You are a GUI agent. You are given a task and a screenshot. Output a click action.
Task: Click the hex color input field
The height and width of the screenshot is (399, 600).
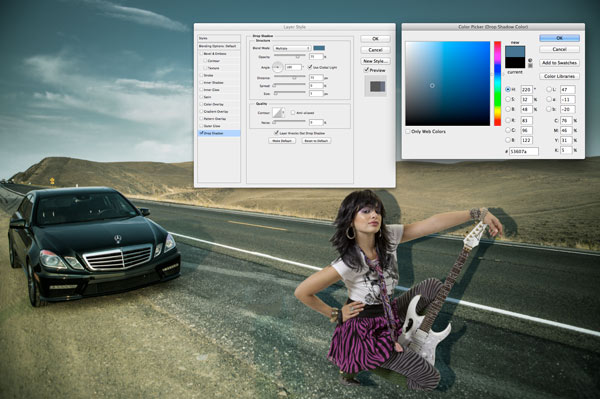[524, 151]
